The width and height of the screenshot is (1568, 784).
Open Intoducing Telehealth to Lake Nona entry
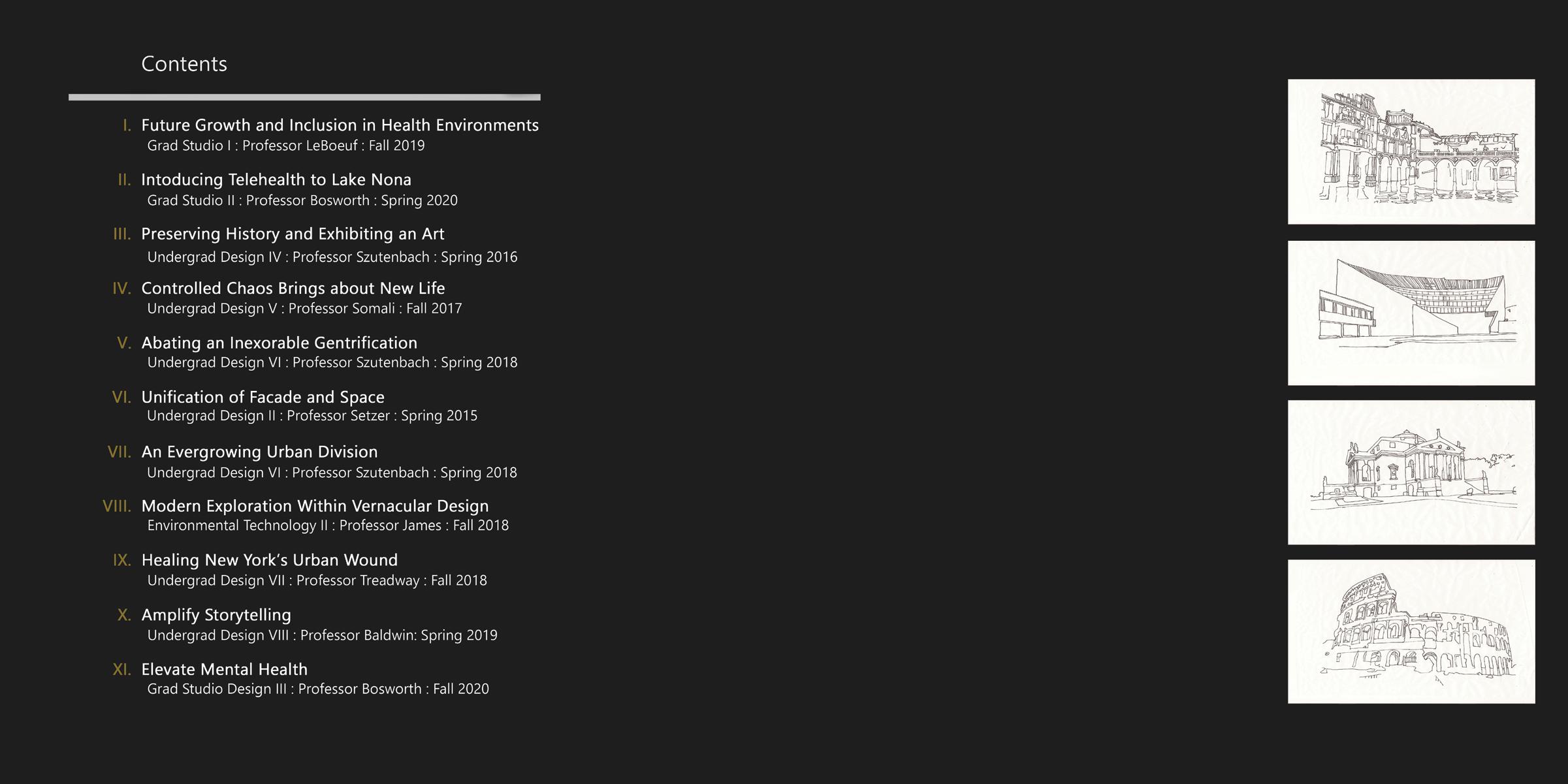point(276,180)
